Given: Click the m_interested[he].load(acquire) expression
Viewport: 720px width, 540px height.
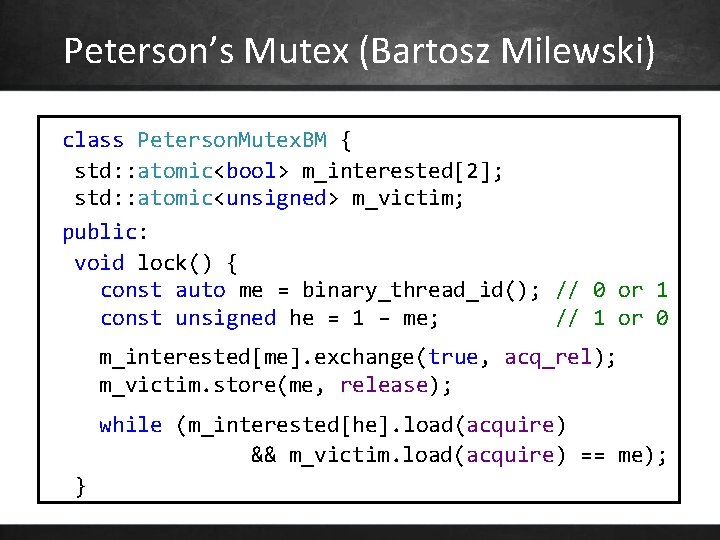Looking at the screenshot, I should (377, 425).
